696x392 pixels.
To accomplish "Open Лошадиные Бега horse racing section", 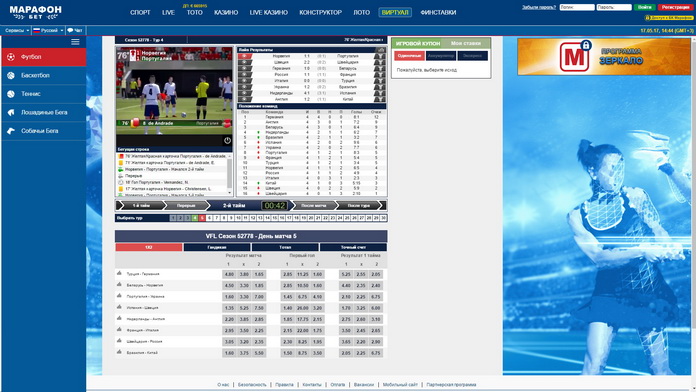I will [44, 112].
